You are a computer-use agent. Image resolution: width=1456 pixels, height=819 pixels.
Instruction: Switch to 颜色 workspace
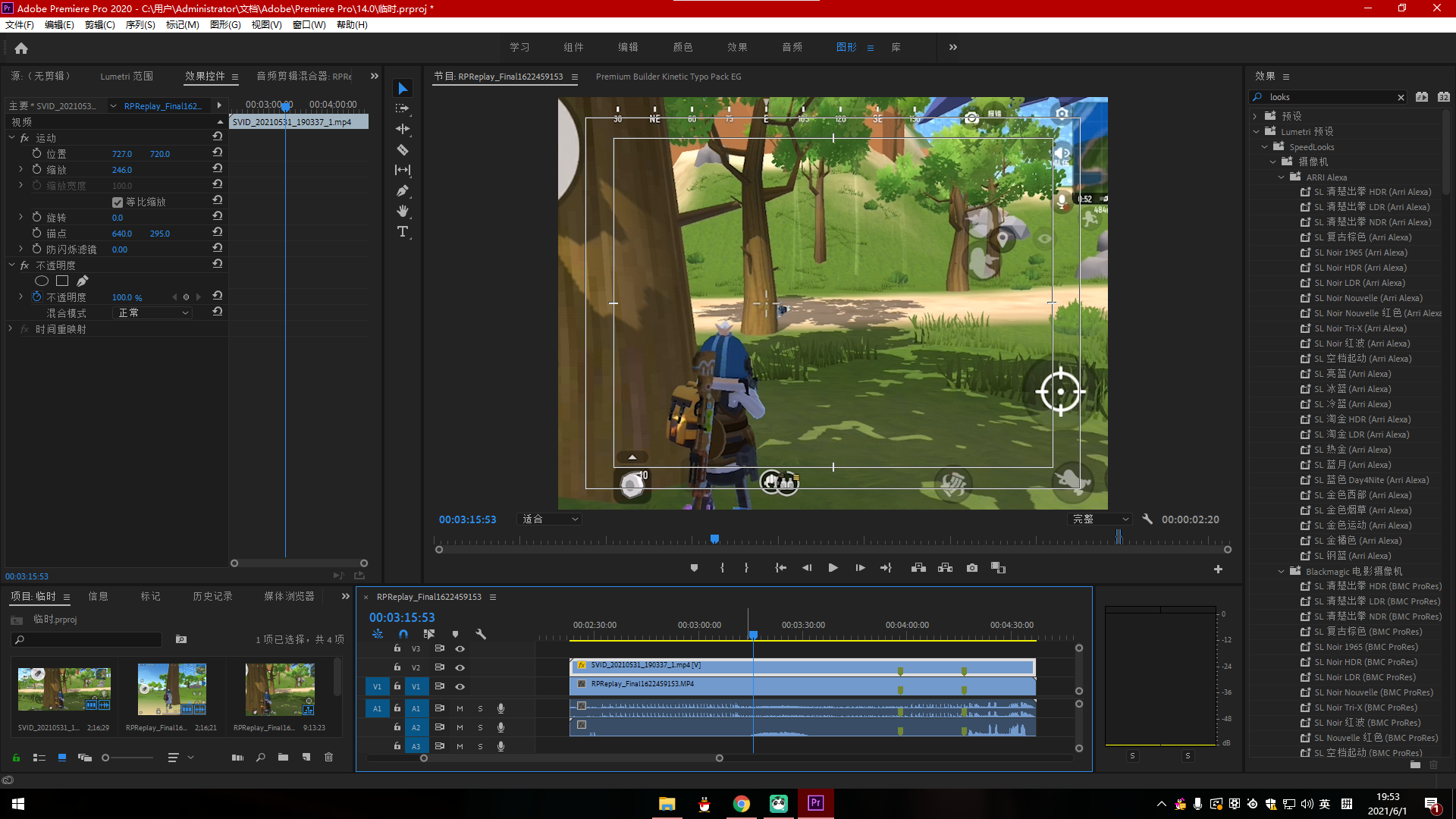point(682,47)
